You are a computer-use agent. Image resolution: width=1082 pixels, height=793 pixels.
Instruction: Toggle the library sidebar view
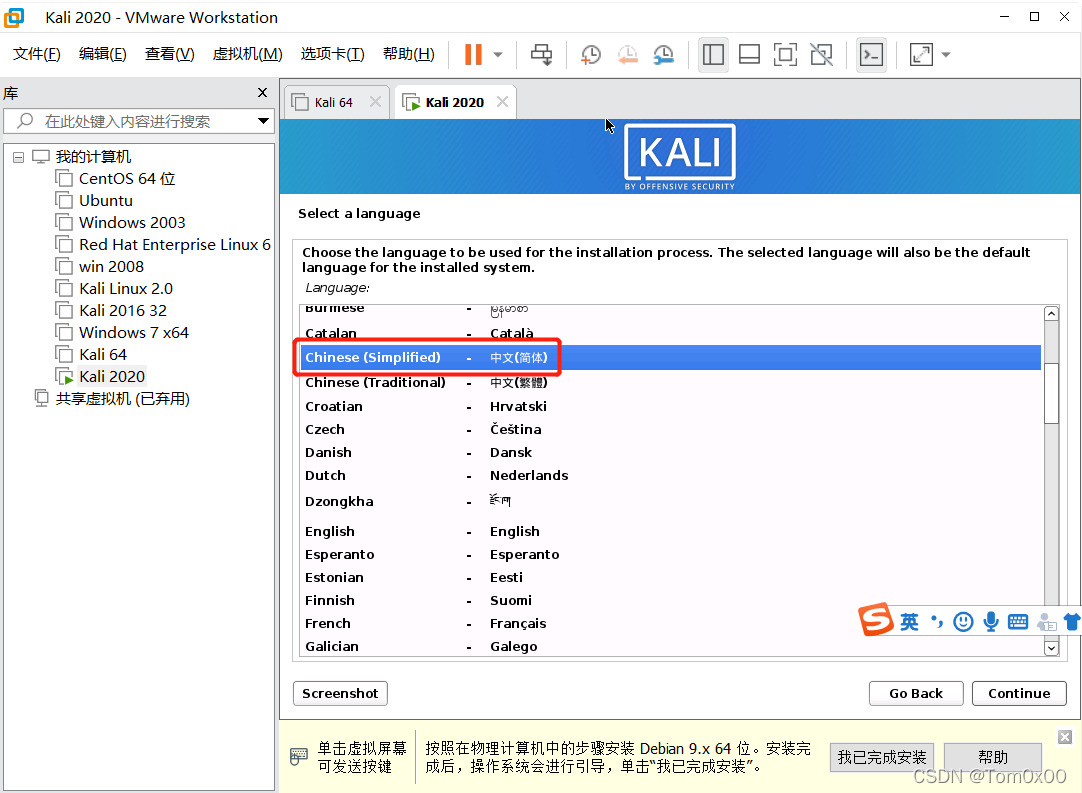[x=713, y=55]
